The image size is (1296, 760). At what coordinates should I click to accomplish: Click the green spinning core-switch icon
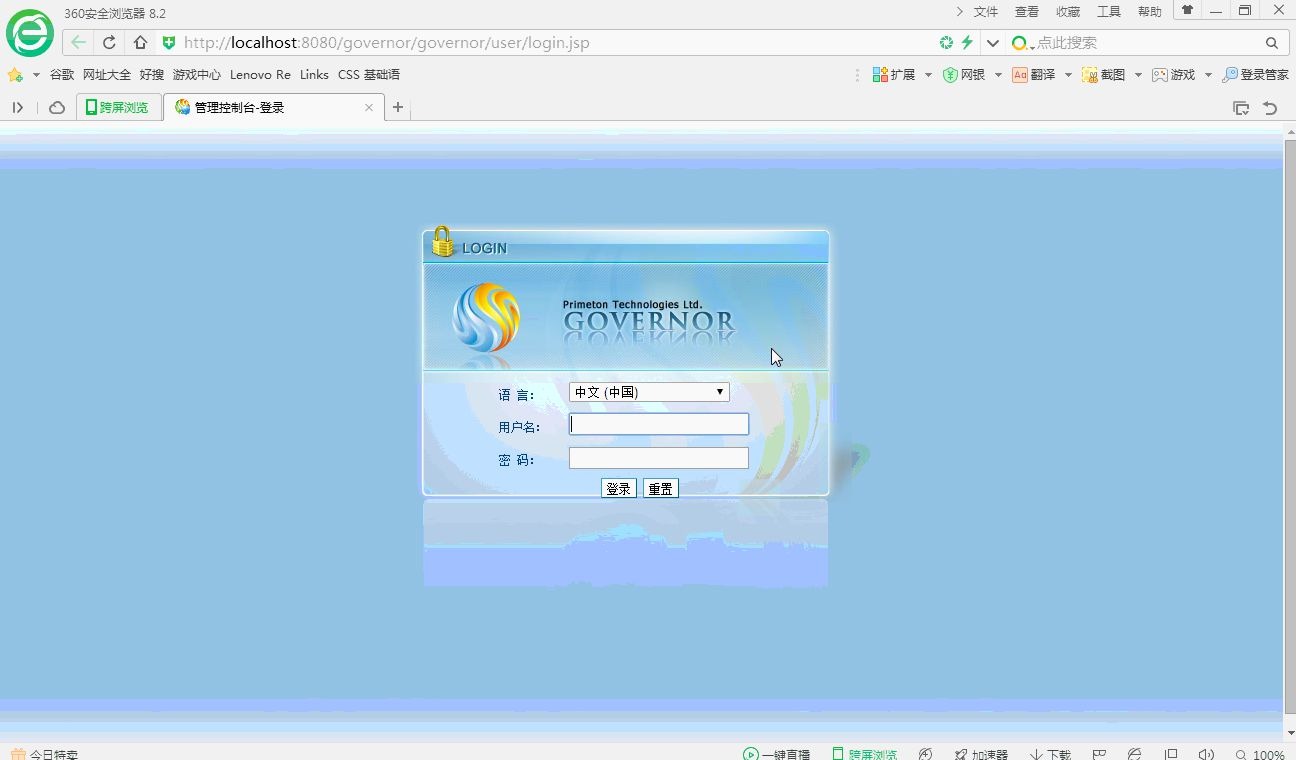click(946, 43)
